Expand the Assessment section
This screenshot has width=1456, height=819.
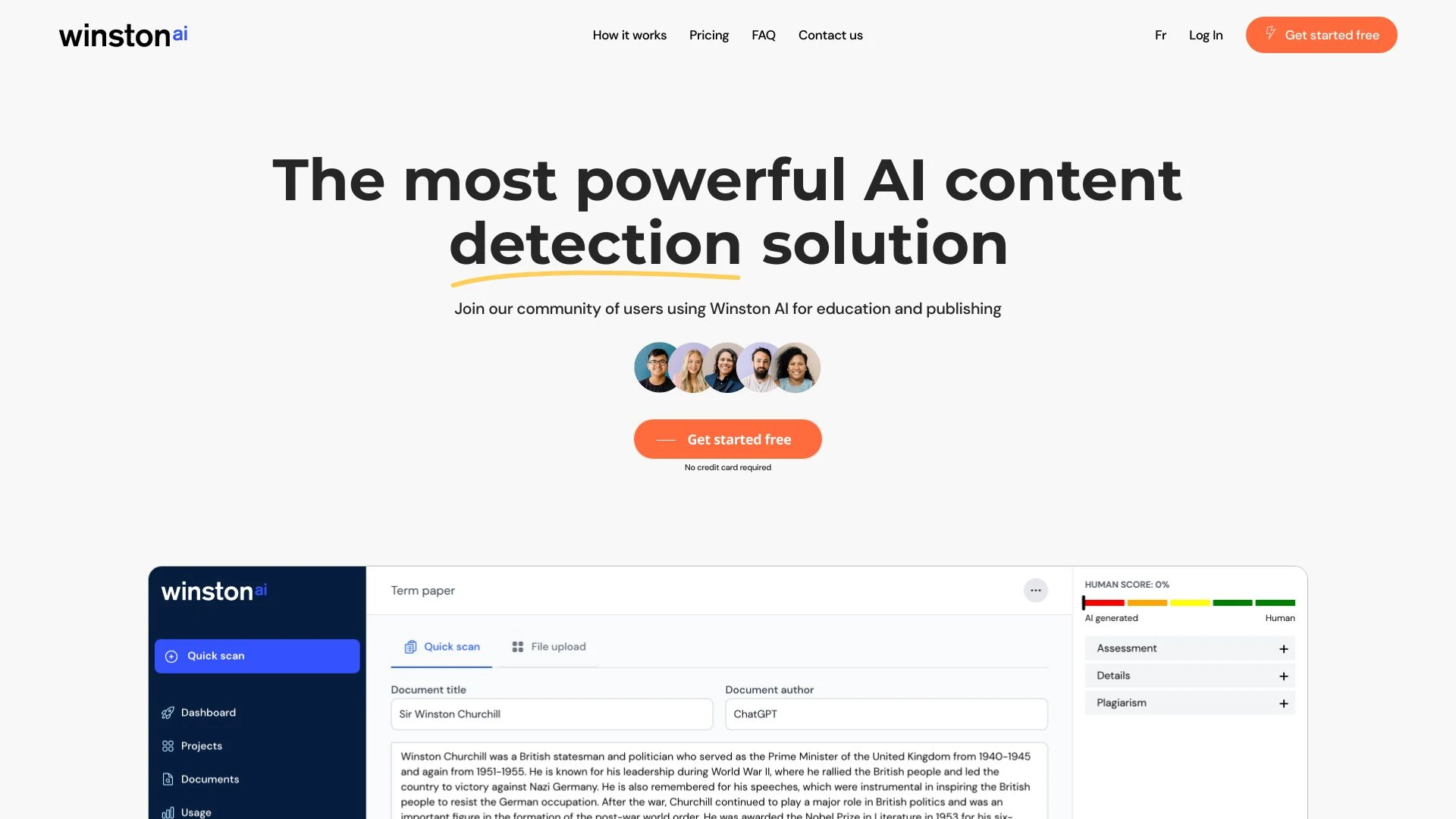(x=1283, y=649)
